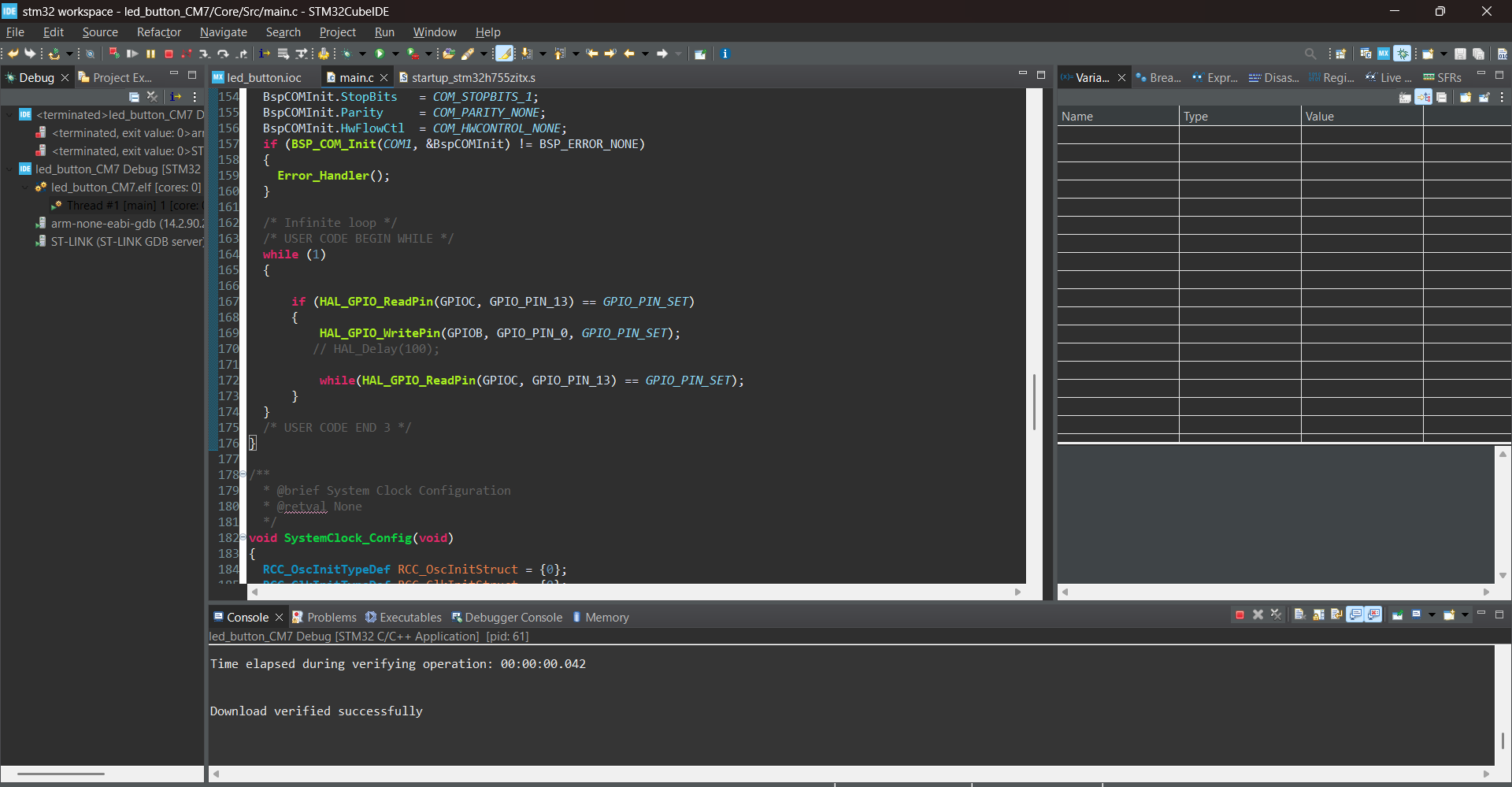The width and height of the screenshot is (1512, 787).
Task: Open the Device Configuration Tool (MX) perspective
Action: click(x=1384, y=54)
